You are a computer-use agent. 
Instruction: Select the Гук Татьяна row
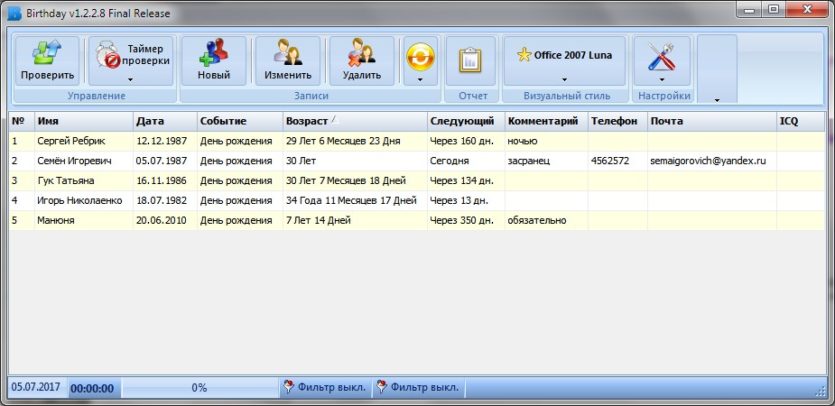click(417, 181)
